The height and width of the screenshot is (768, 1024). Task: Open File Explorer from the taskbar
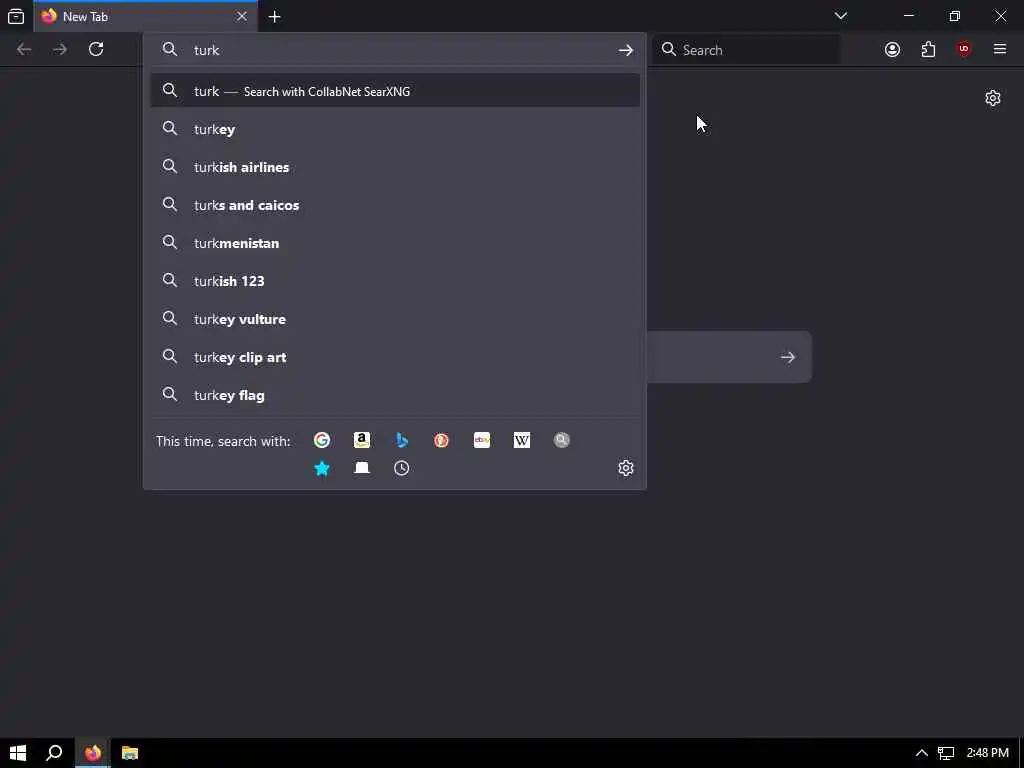click(x=130, y=753)
